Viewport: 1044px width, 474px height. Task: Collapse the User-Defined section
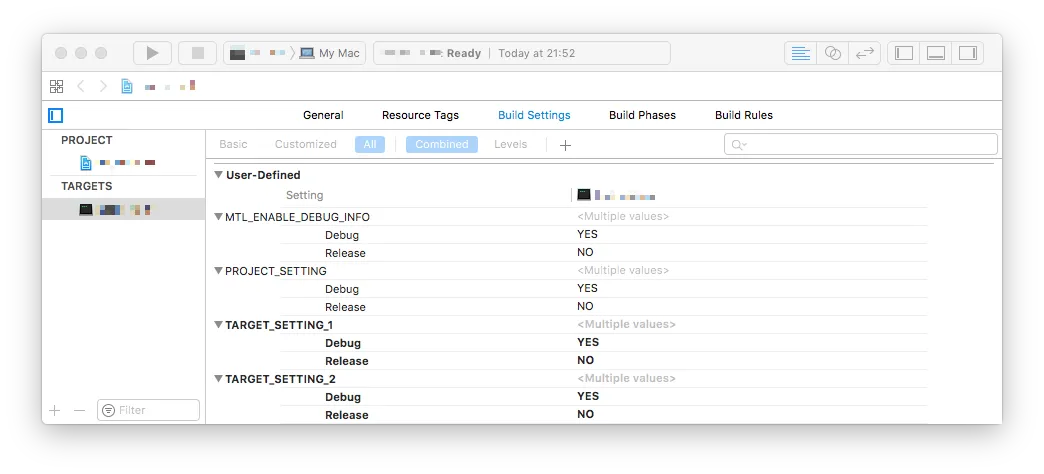pos(218,175)
